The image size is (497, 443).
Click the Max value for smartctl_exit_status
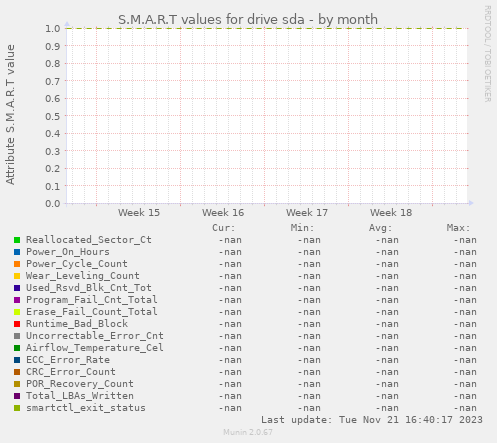[x=465, y=408]
